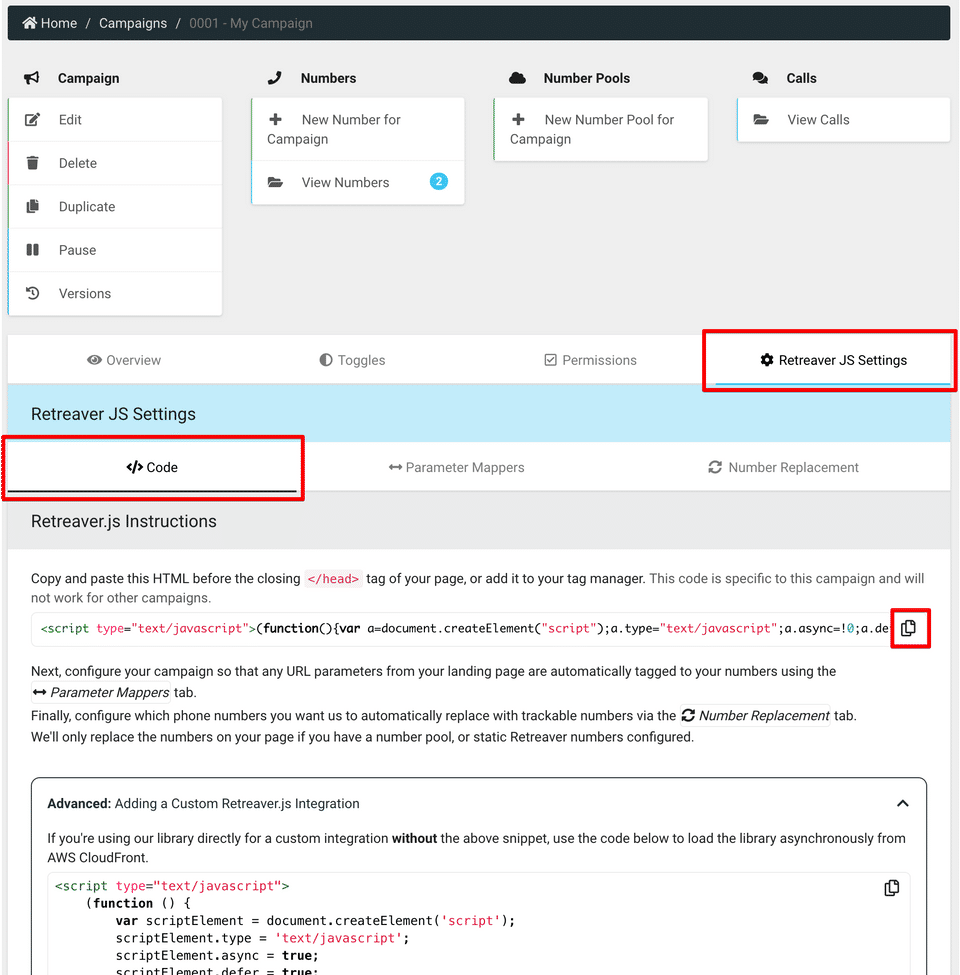Open campaign Versions

point(115,293)
